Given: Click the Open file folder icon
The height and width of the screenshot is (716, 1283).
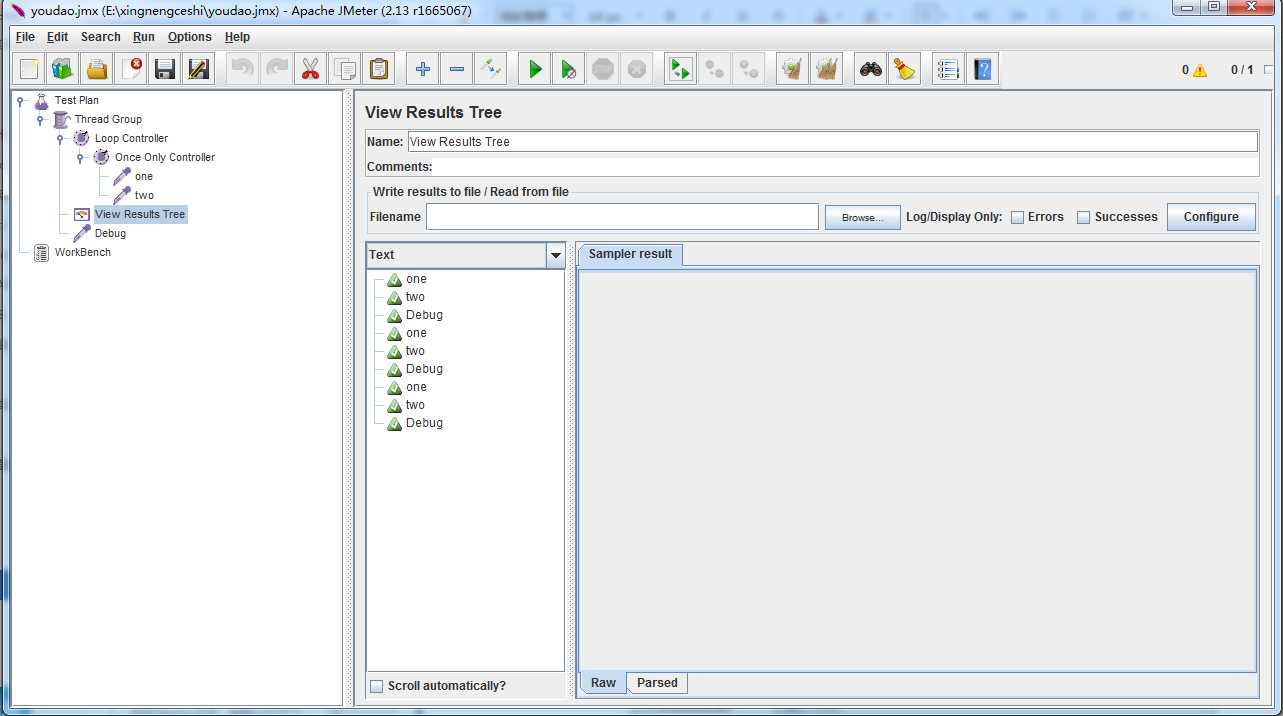Looking at the screenshot, I should (x=96, y=69).
